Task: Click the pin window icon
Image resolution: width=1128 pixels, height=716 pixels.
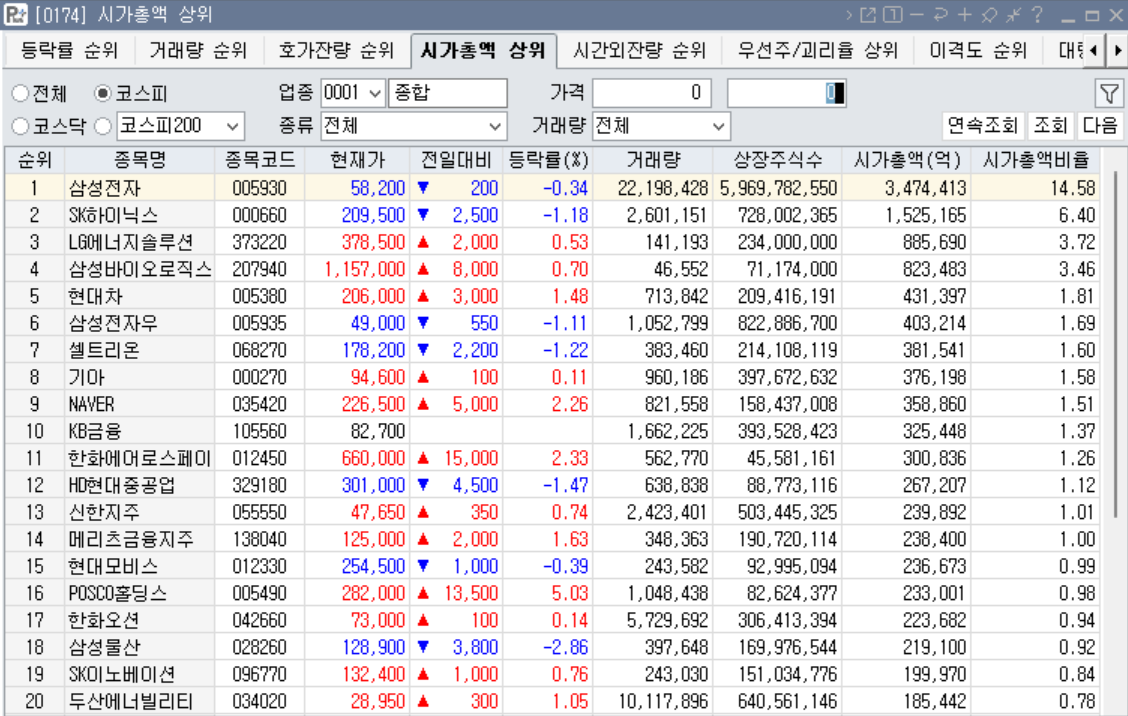Action: [x=989, y=14]
